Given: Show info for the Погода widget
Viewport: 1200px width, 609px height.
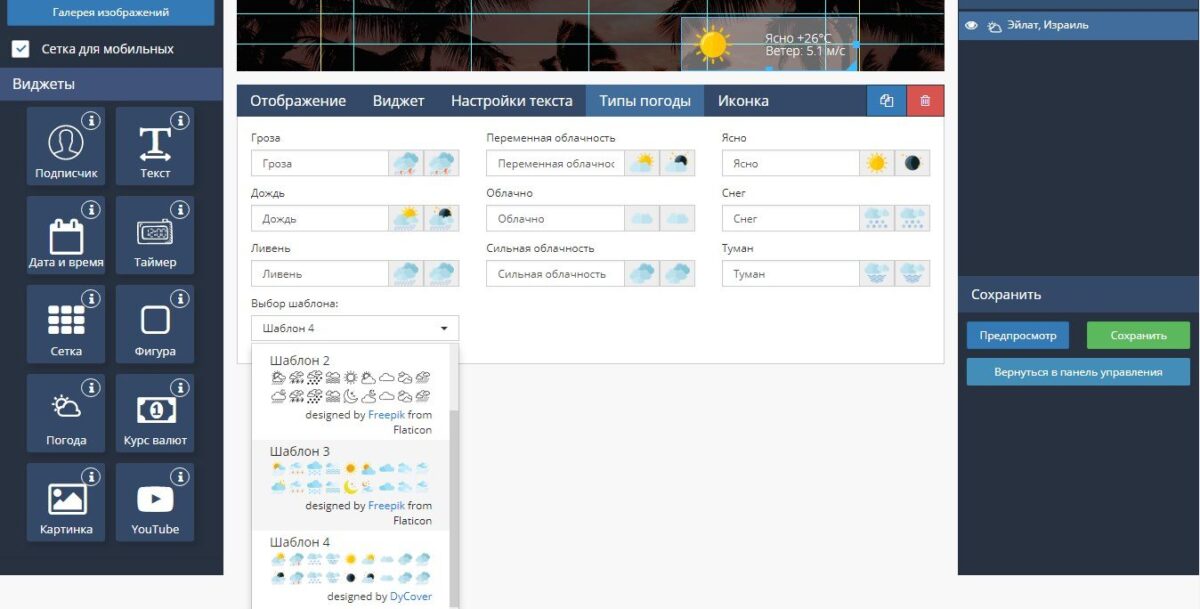Looking at the screenshot, I should (x=91, y=388).
